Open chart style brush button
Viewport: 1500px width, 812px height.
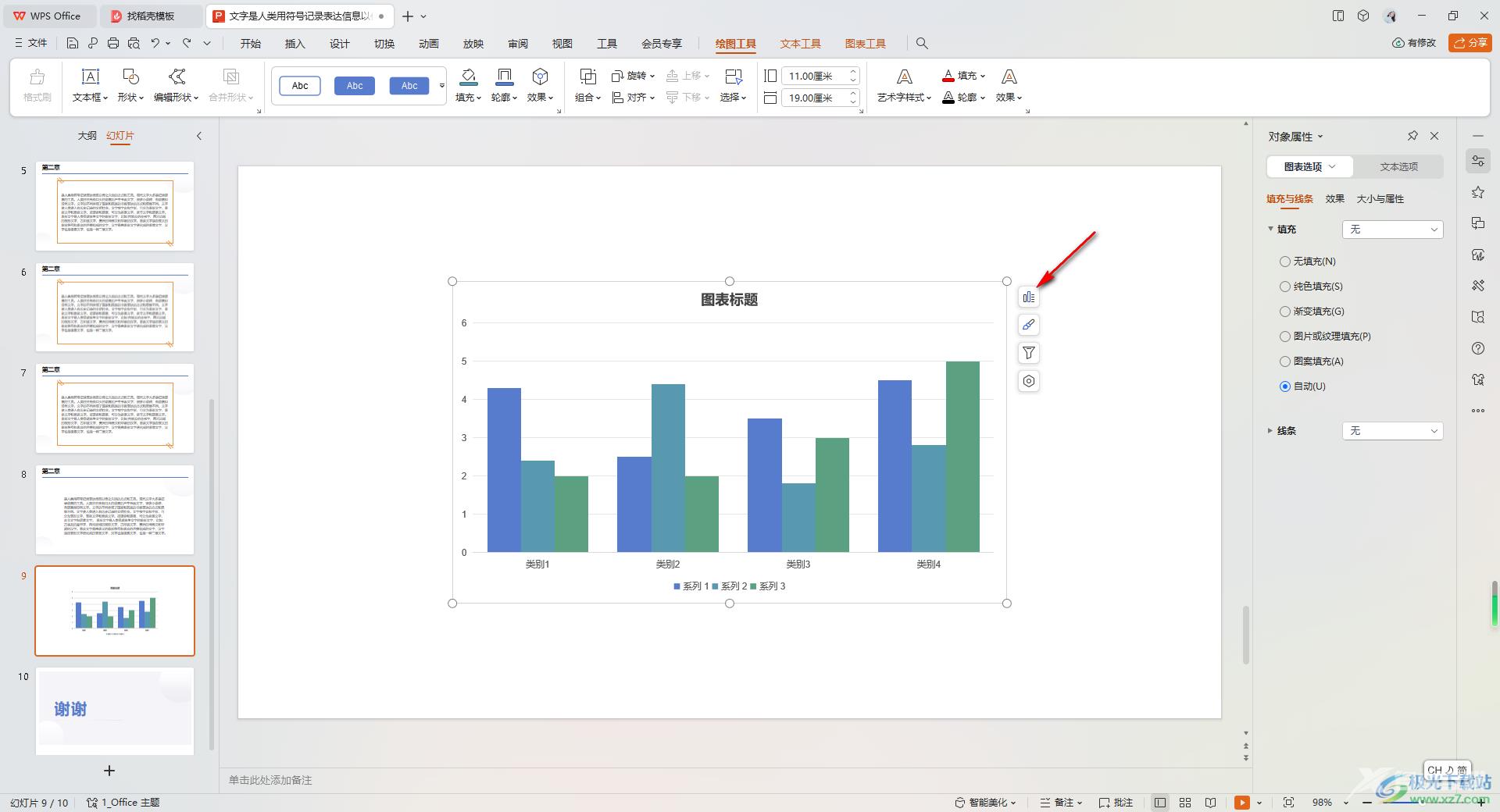(x=1029, y=325)
